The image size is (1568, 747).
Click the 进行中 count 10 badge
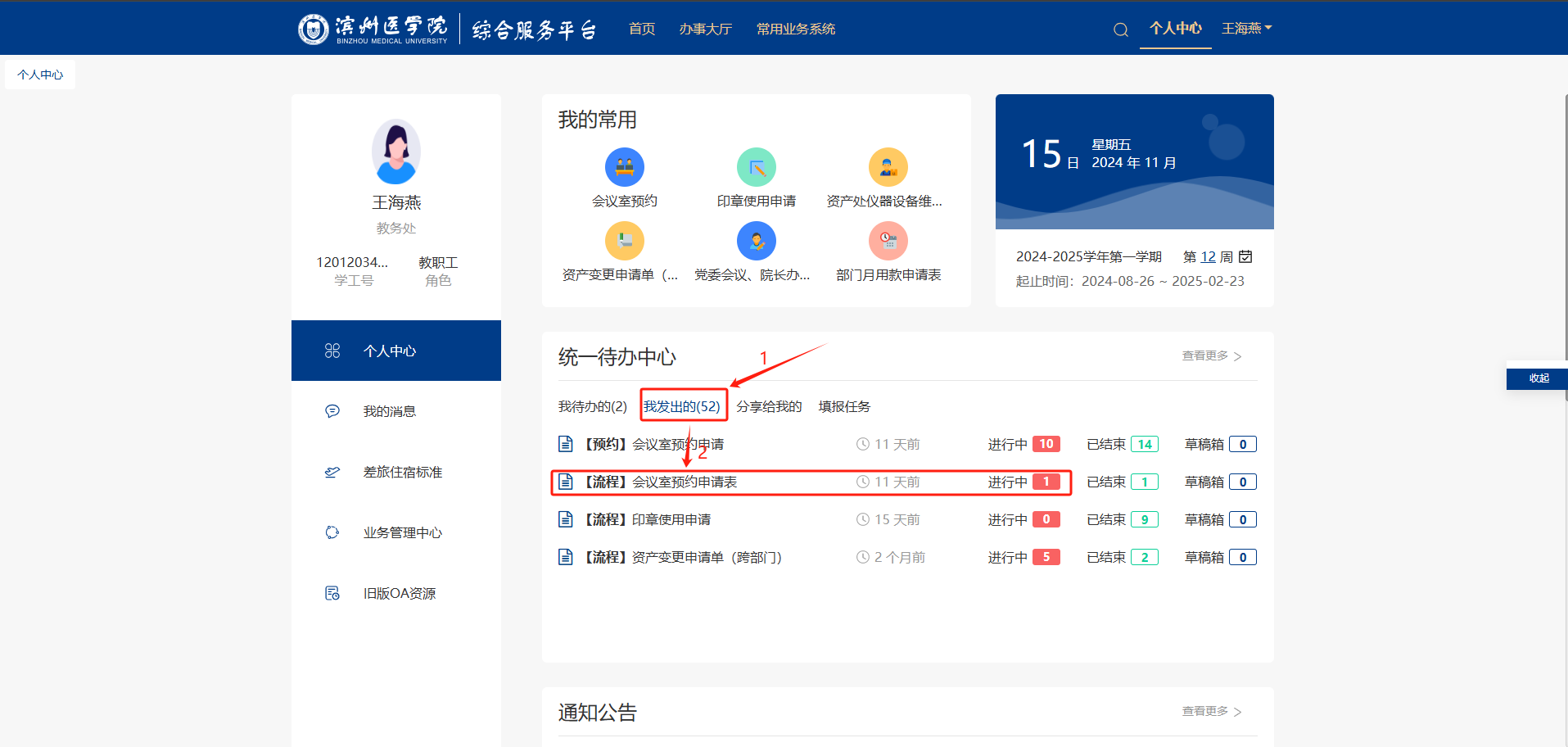(1046, 444)
